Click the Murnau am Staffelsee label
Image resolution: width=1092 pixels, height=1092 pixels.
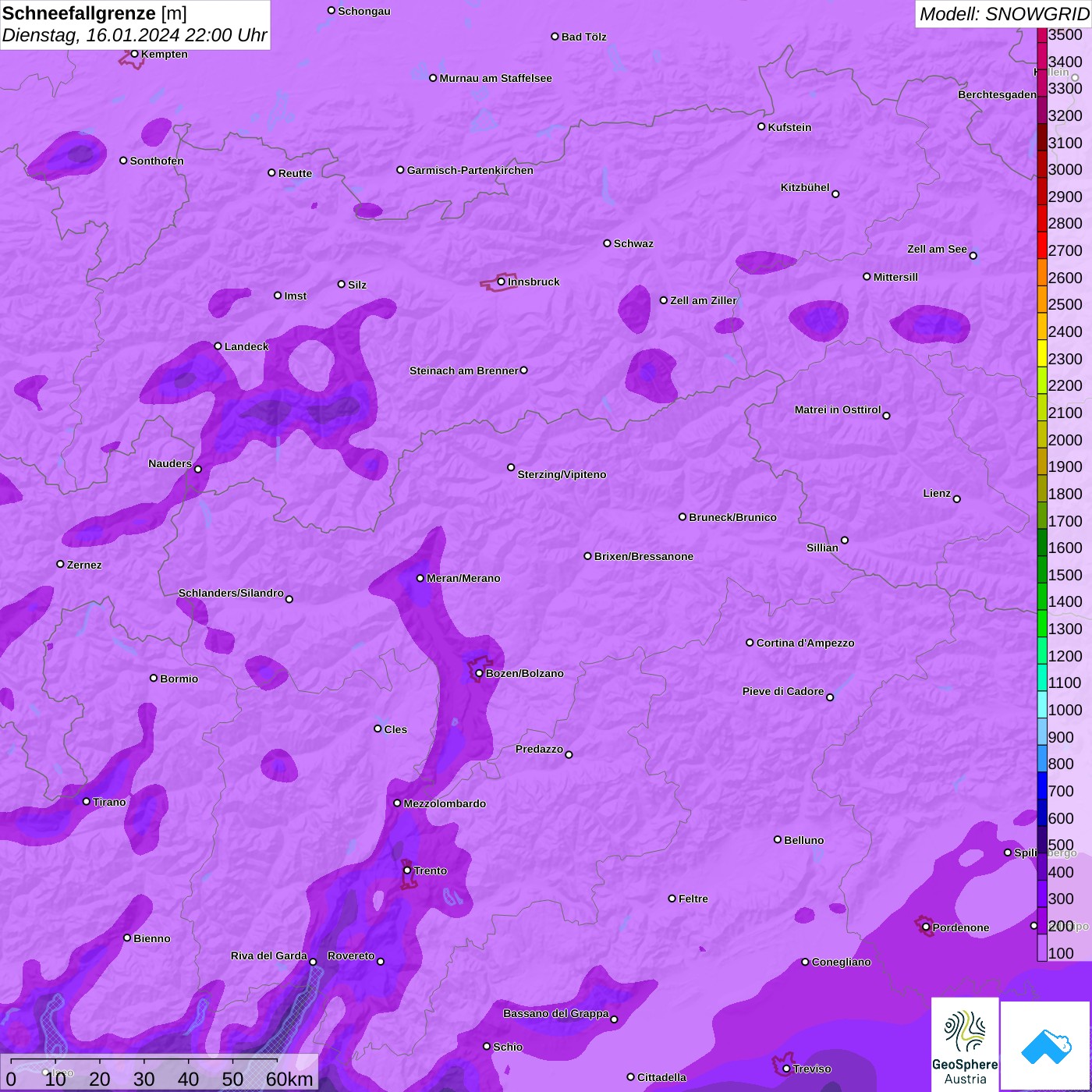click(495, 78)
